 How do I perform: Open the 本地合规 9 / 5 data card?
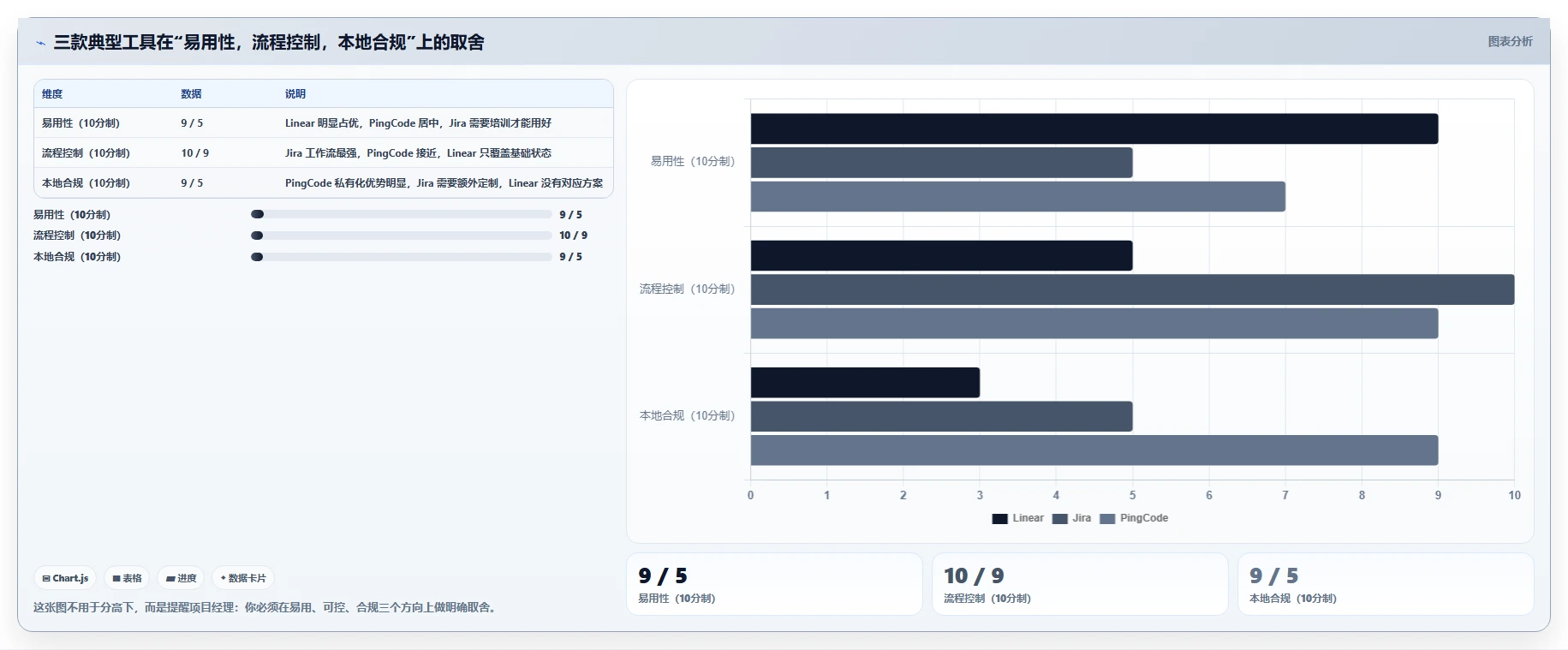[x=1386, y=584]
